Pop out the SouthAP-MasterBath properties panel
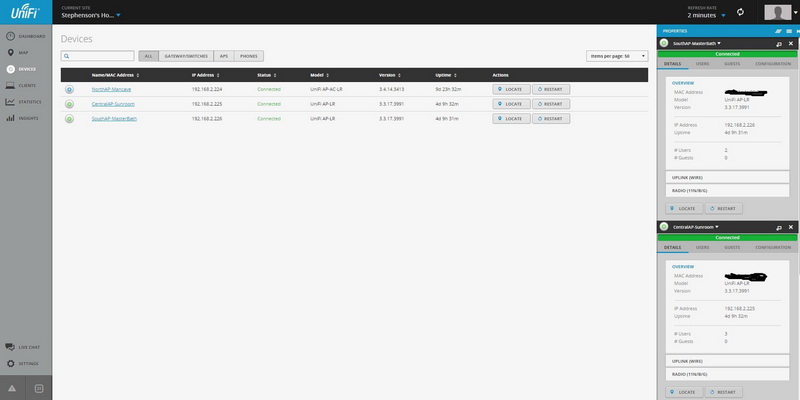The image size is (800, 400). point(779,44)
